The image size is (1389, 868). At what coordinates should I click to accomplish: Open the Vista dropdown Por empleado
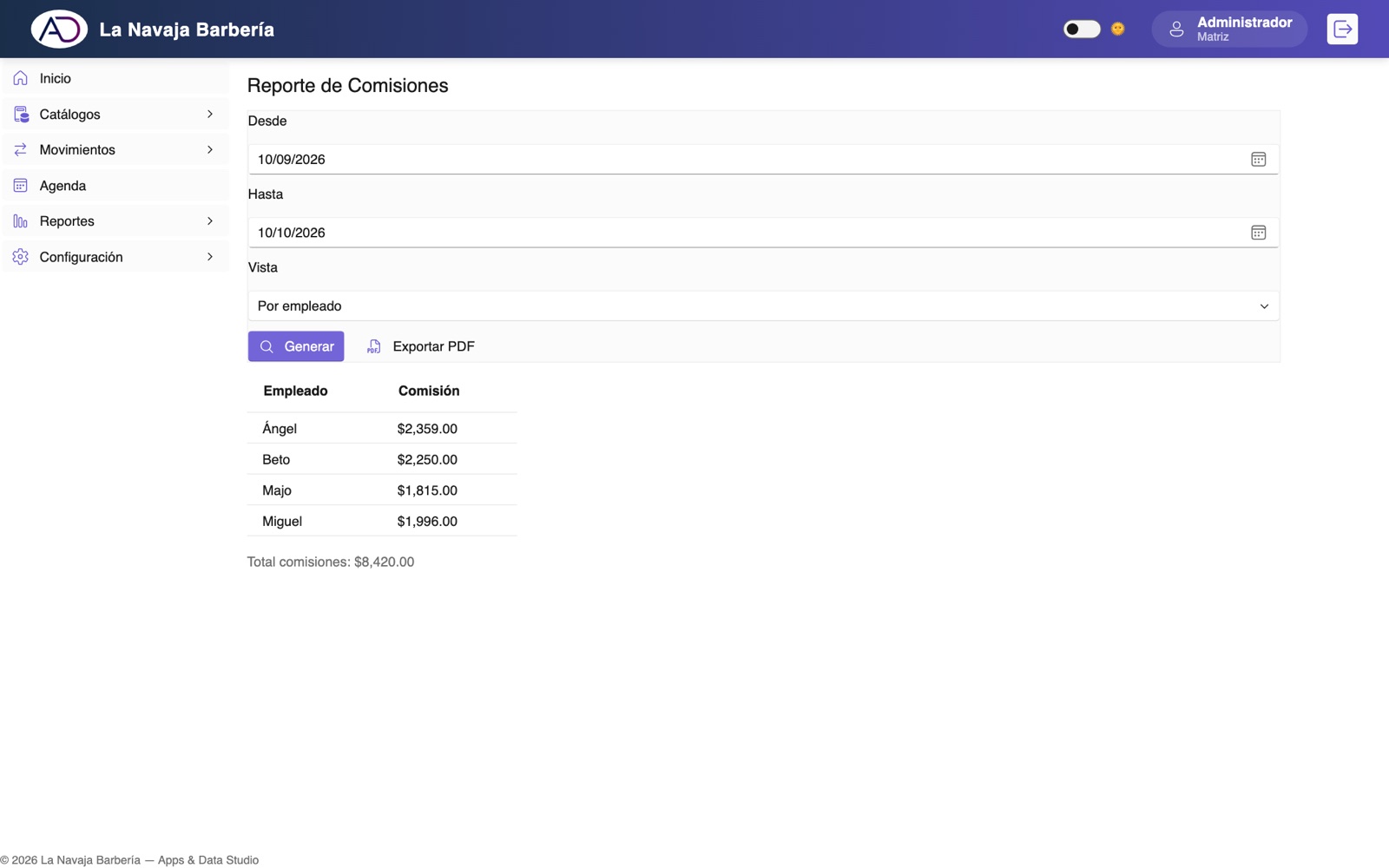[x=763, y=306]
